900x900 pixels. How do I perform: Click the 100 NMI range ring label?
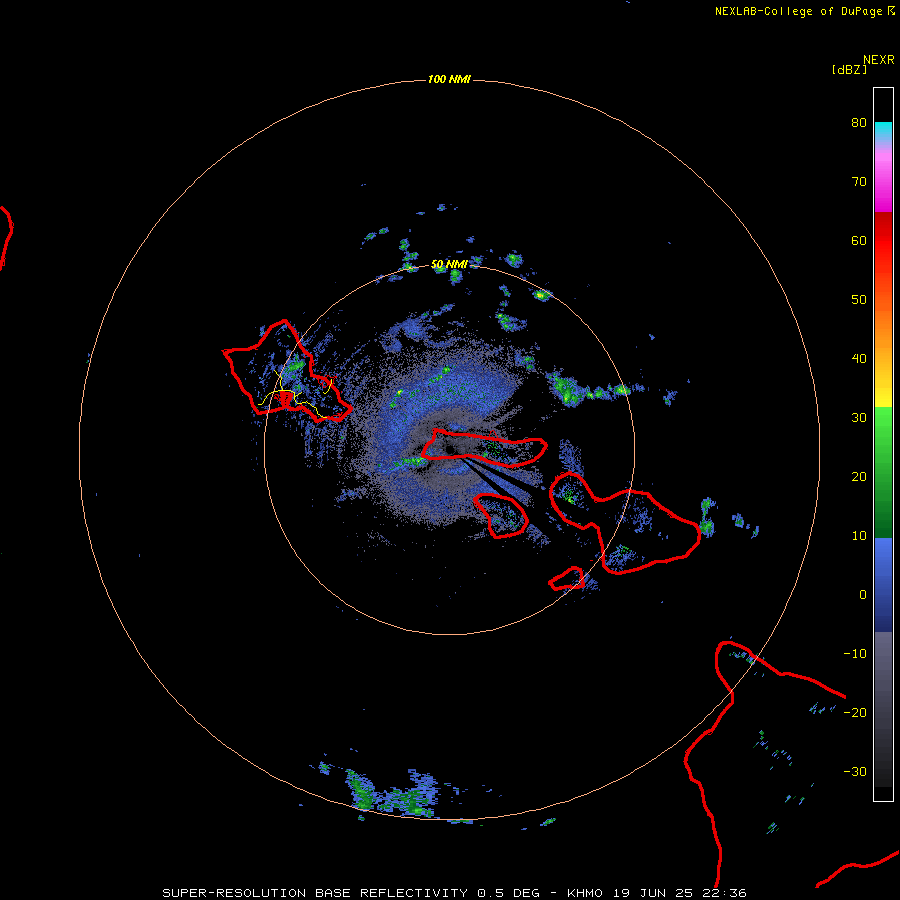[449, 79]
